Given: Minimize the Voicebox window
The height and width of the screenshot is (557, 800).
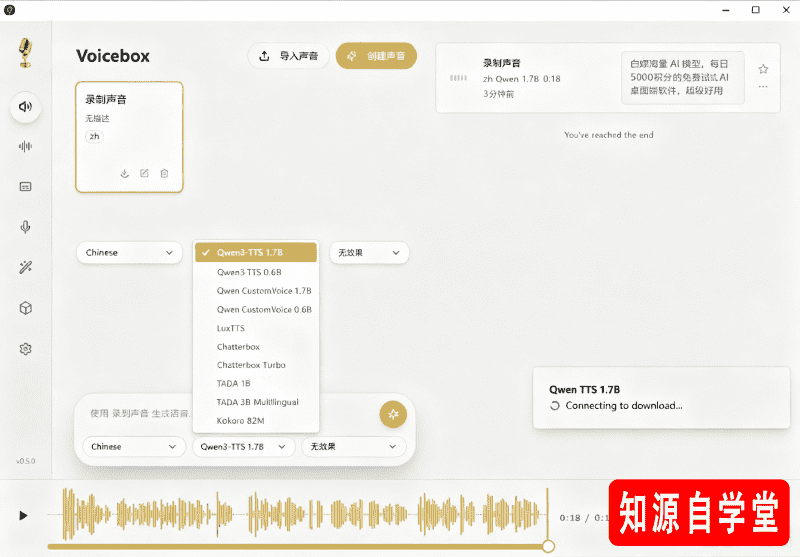Looking at the screenshot, I should click(x=726, y=10).
